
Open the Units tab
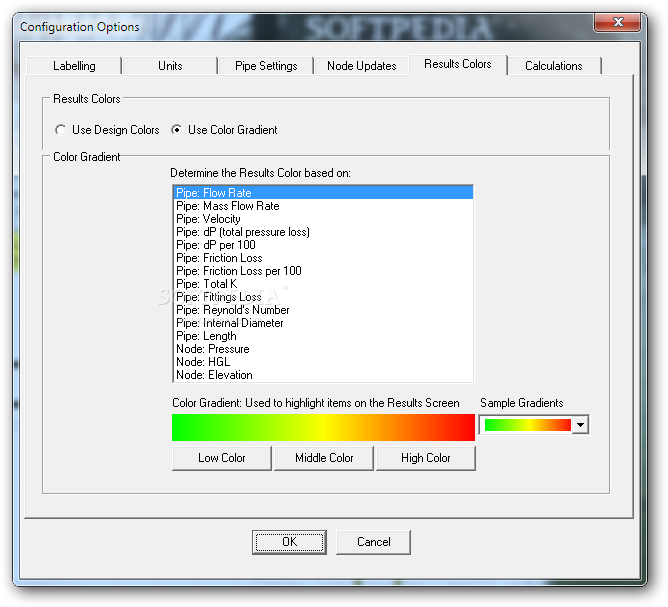tap(170, 66)
